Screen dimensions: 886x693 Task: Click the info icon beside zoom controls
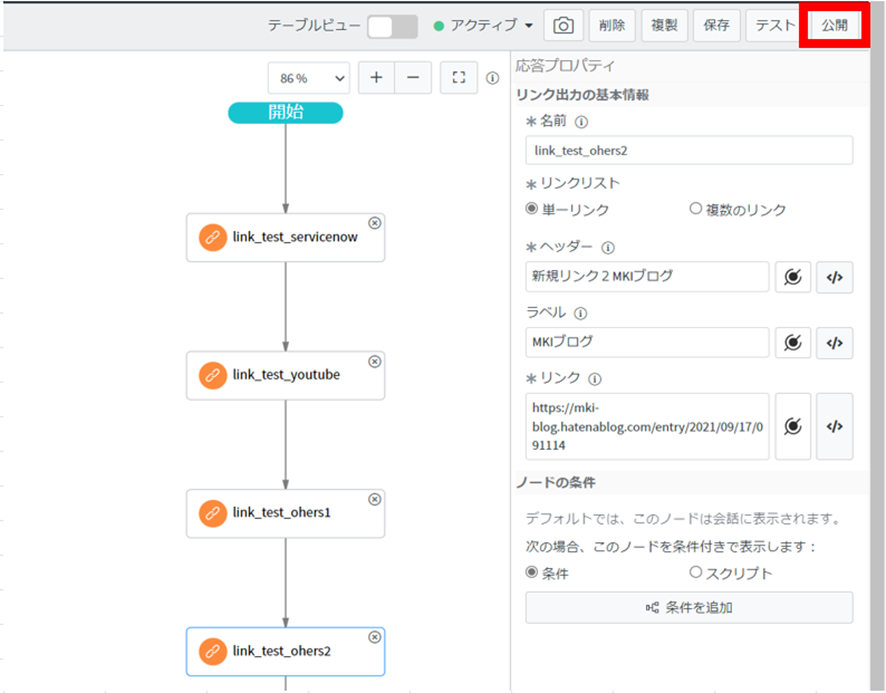[493, 78]
